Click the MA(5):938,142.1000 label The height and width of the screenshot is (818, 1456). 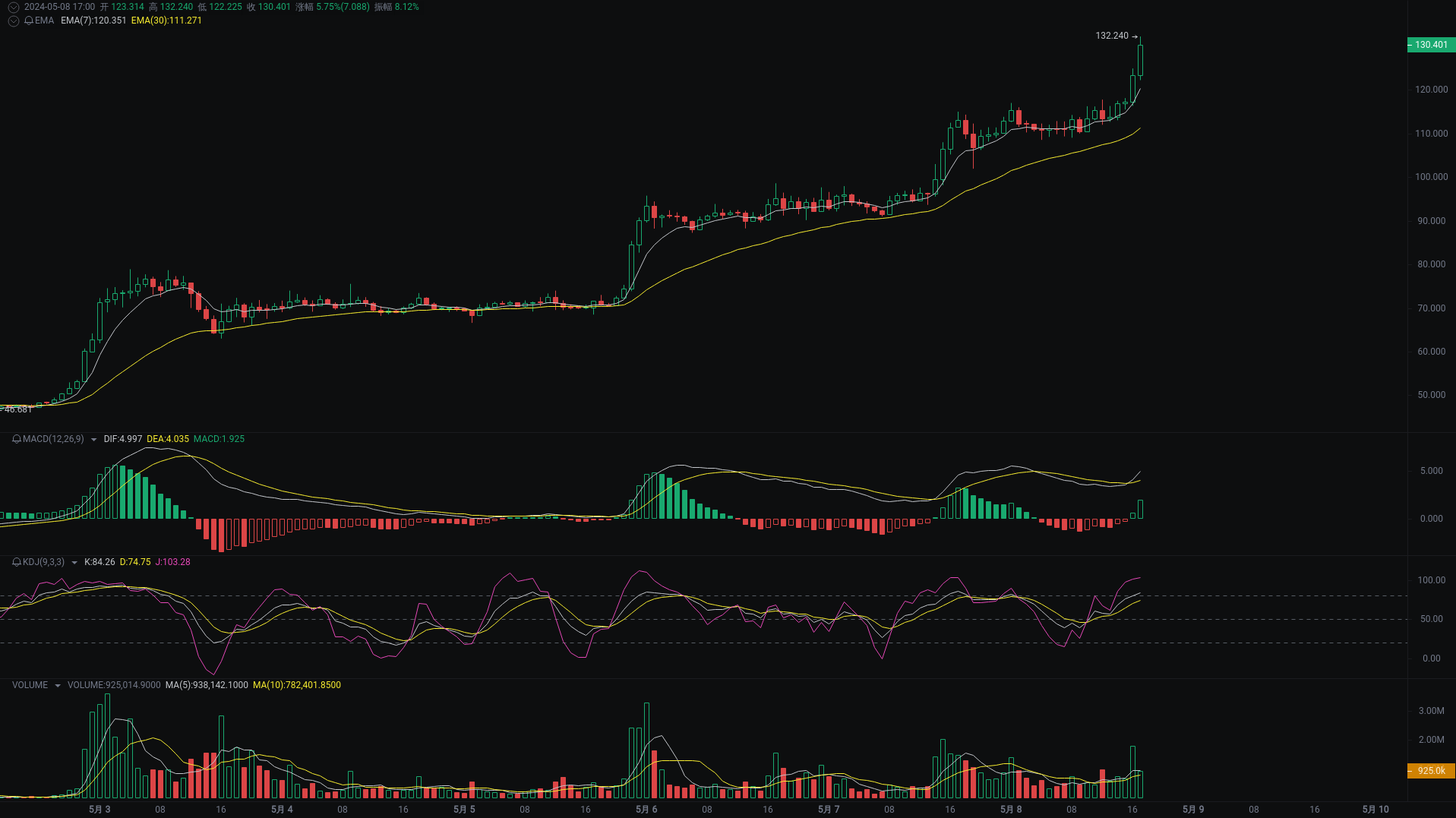(x=206, y=684)
